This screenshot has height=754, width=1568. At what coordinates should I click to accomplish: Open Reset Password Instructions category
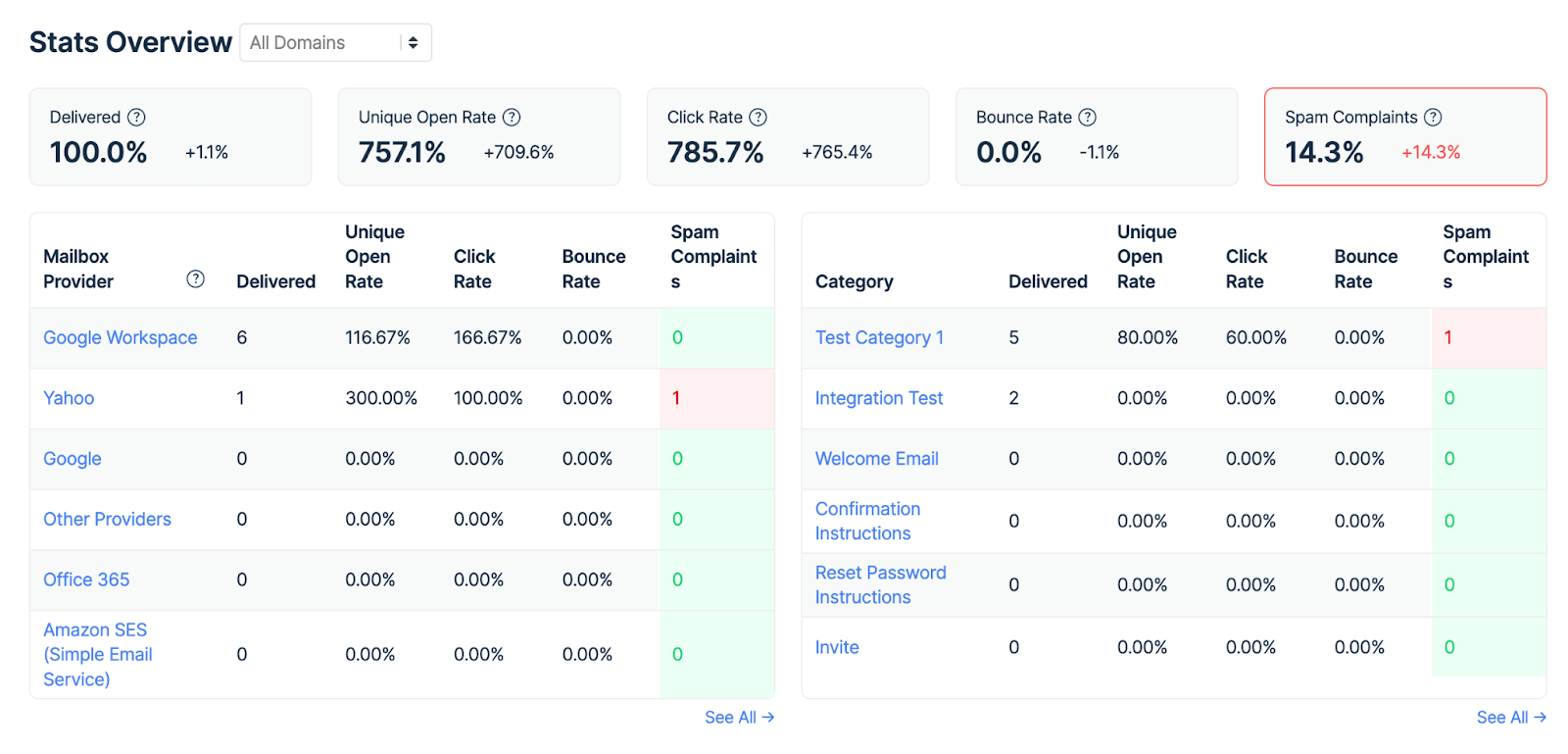(x=880, y=584)
